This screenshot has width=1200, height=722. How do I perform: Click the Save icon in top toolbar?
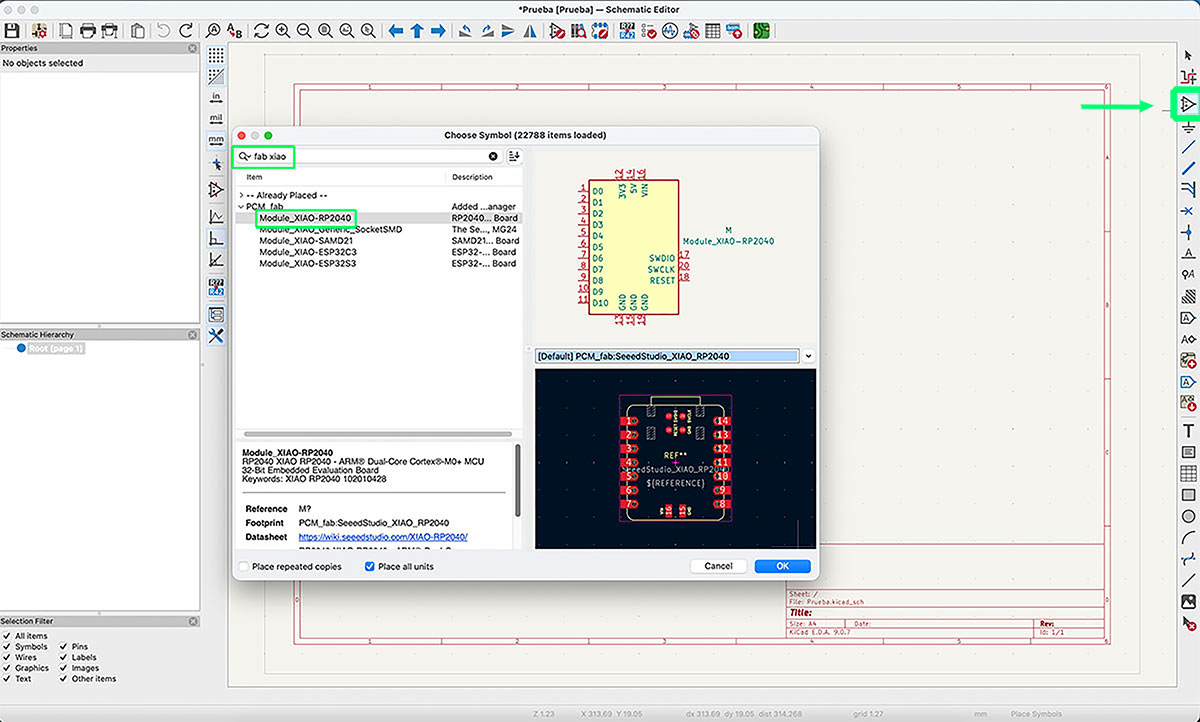tap(12, 31)
